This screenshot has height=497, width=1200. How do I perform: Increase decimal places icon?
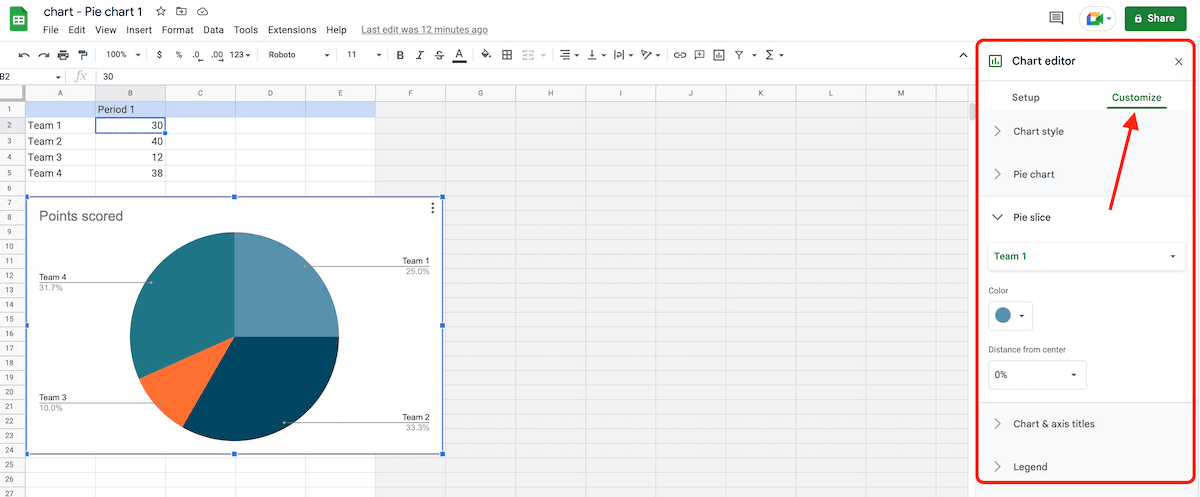click(x=217, y=55)
